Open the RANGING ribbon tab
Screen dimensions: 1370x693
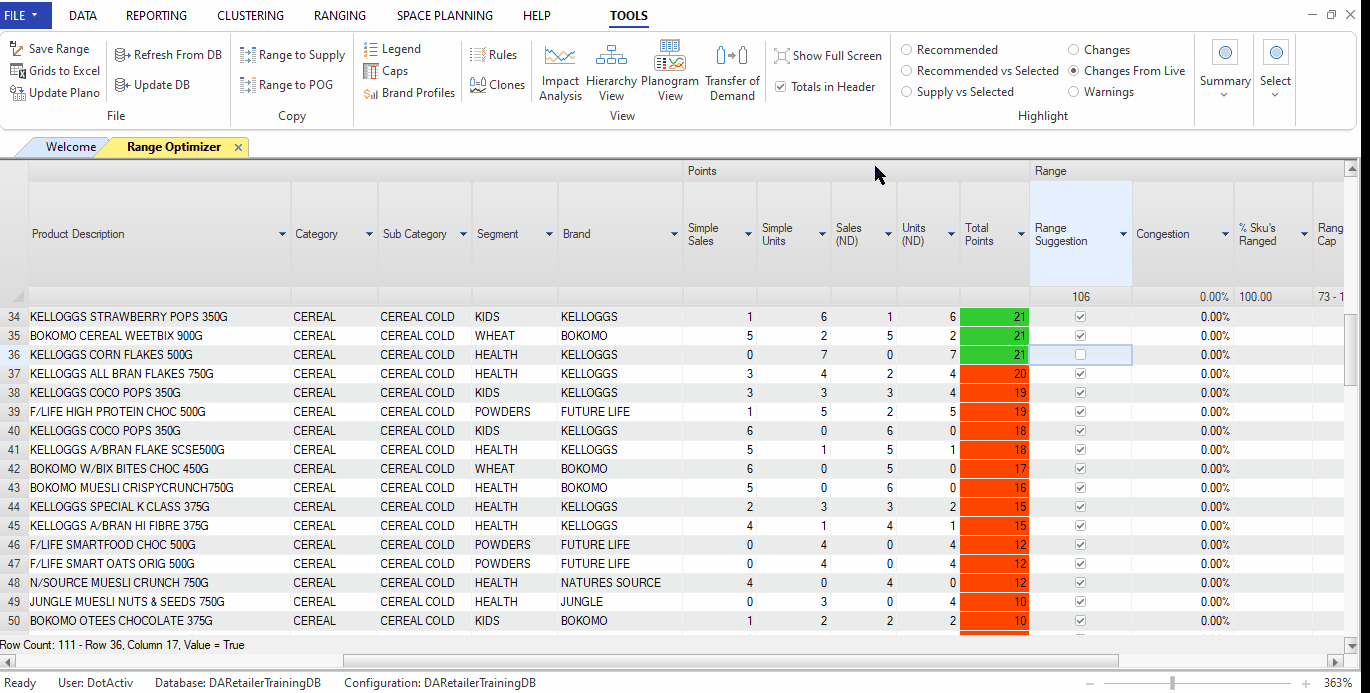340,16
